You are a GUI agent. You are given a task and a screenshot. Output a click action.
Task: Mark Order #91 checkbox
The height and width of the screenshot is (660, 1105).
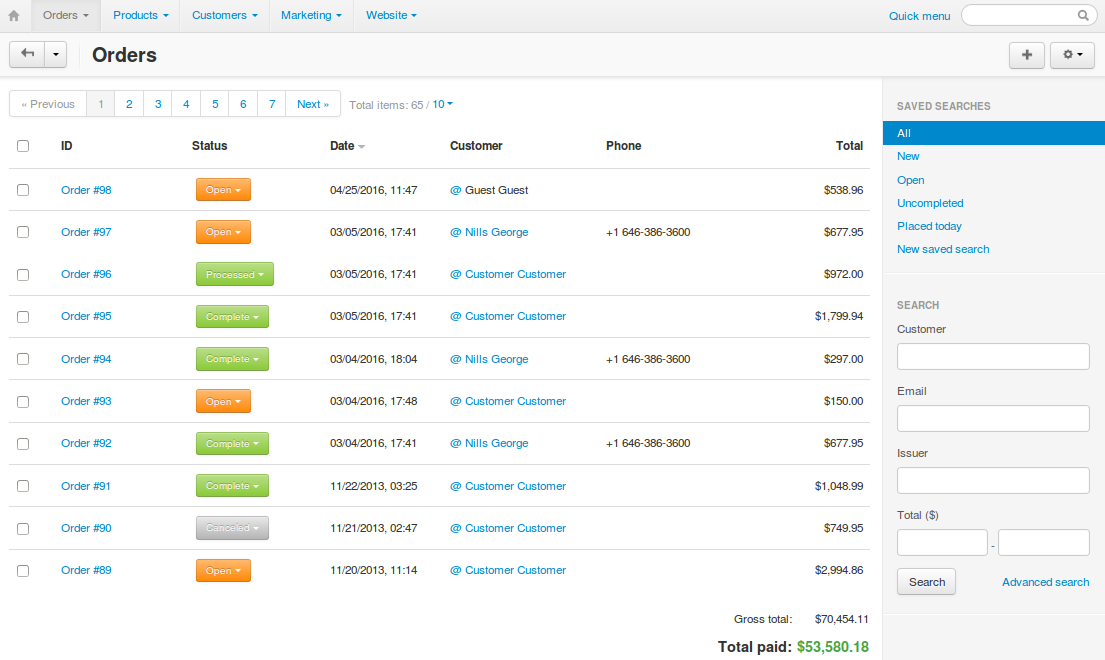point(23,486)
